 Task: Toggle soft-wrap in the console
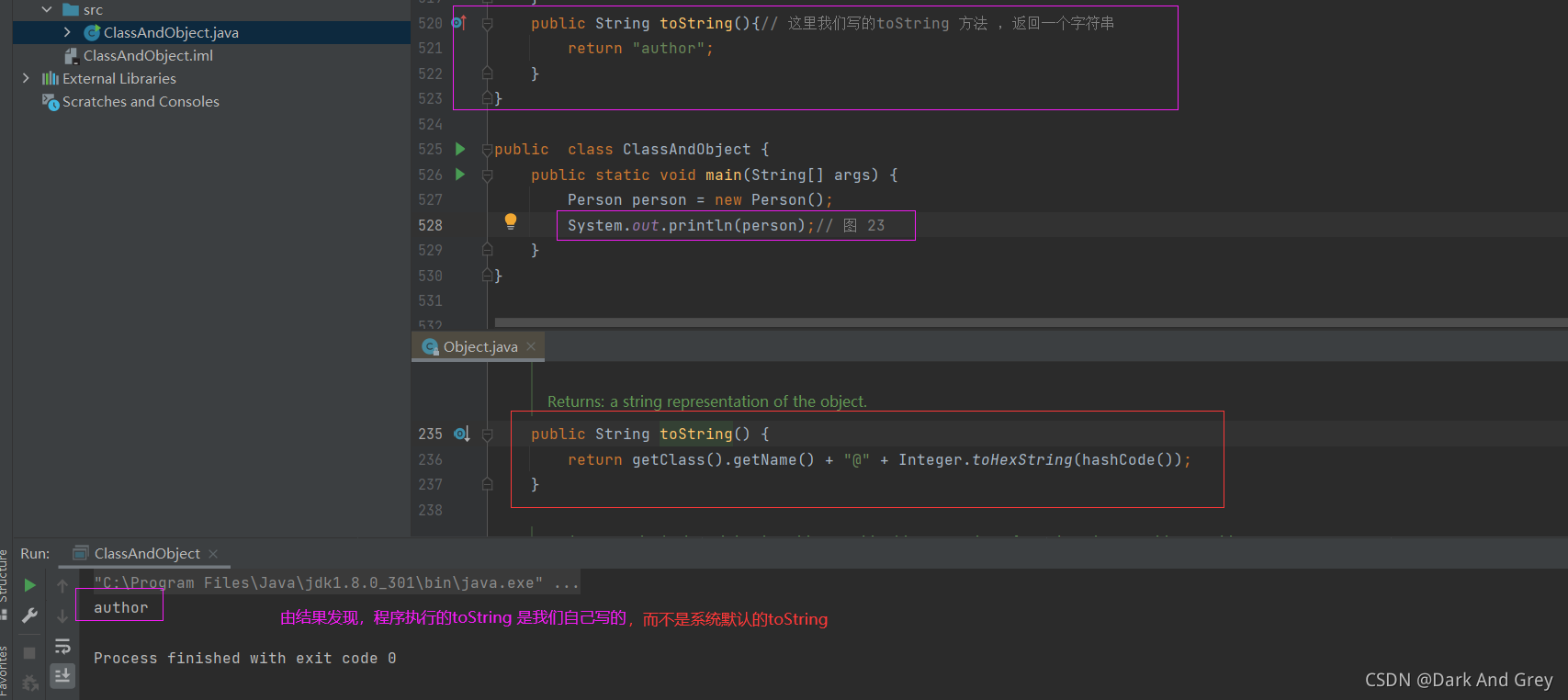click(x=62, y=647)
